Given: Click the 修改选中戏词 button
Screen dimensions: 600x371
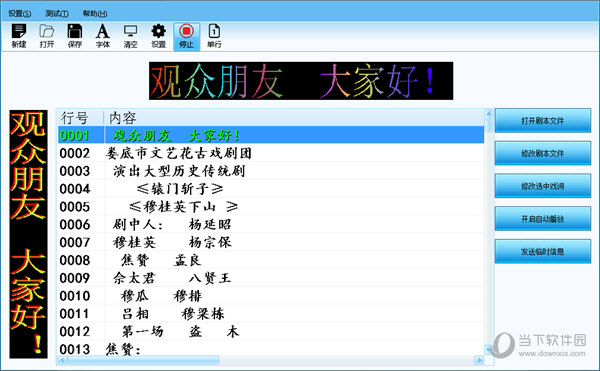Looking at the screenshot, I should pos(543,186).
